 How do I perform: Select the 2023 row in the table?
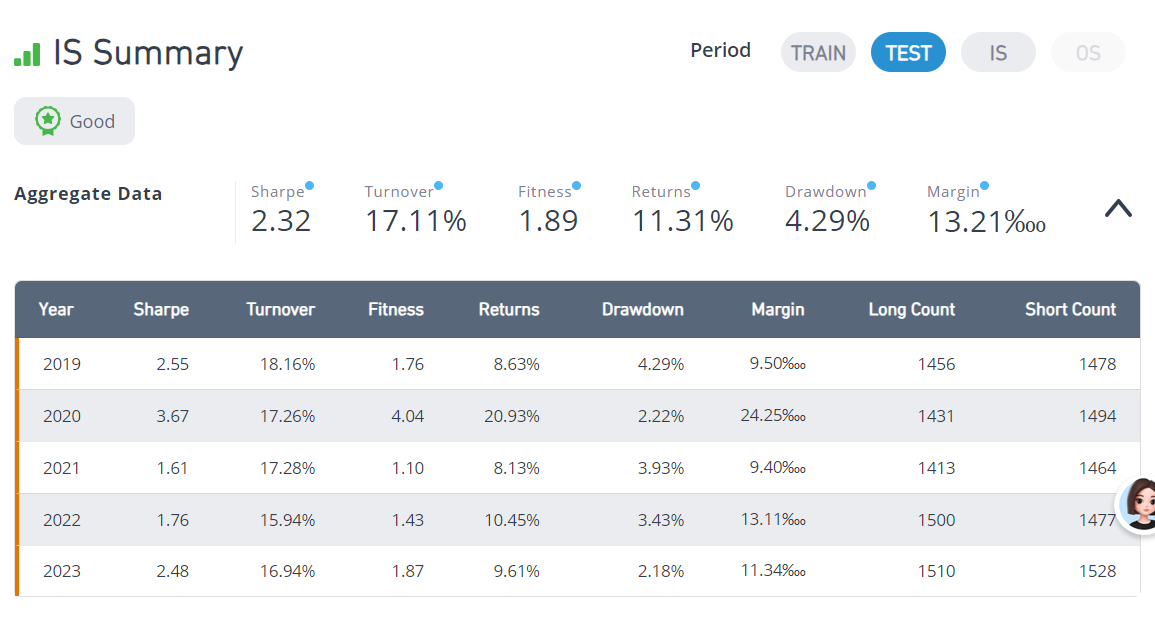(x=578, y=571)
